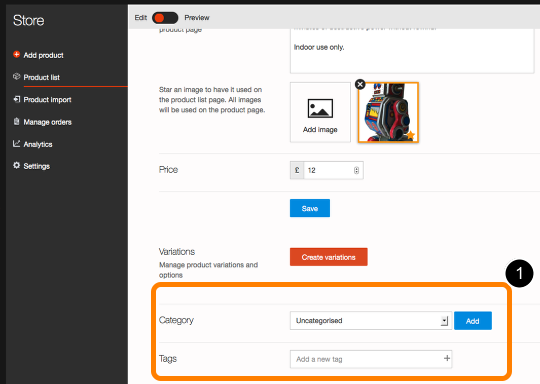Click the Price label text
Image resolution: width=540 pixels, height=384 pixels.
[168, 169]
